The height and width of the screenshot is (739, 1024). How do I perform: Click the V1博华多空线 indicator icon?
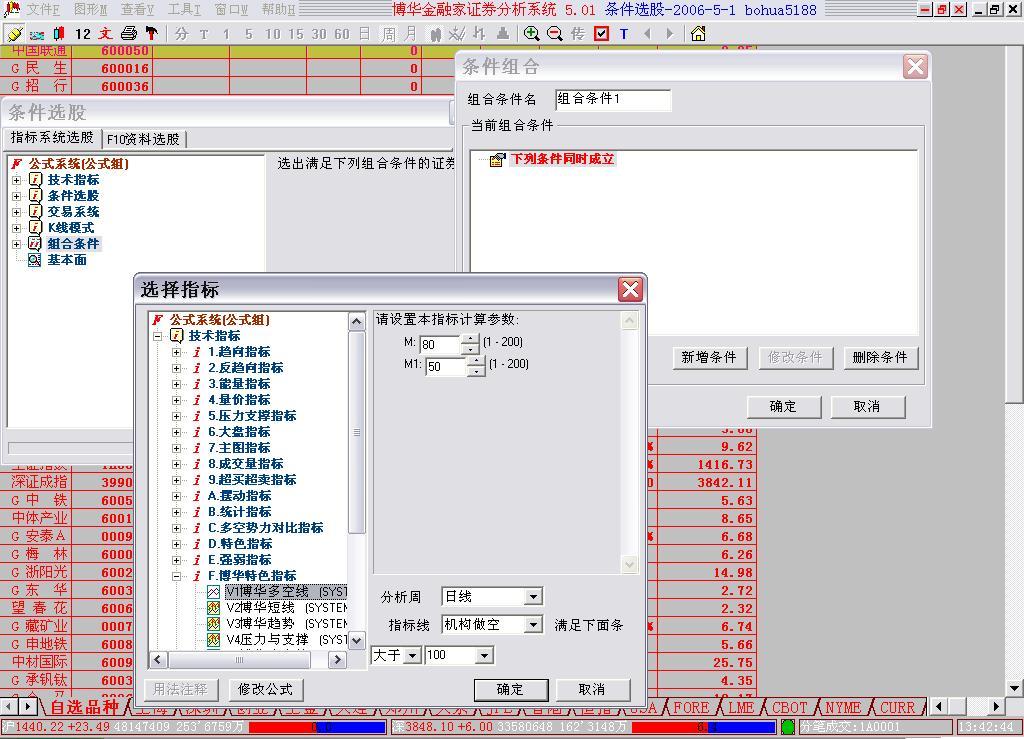214,592
